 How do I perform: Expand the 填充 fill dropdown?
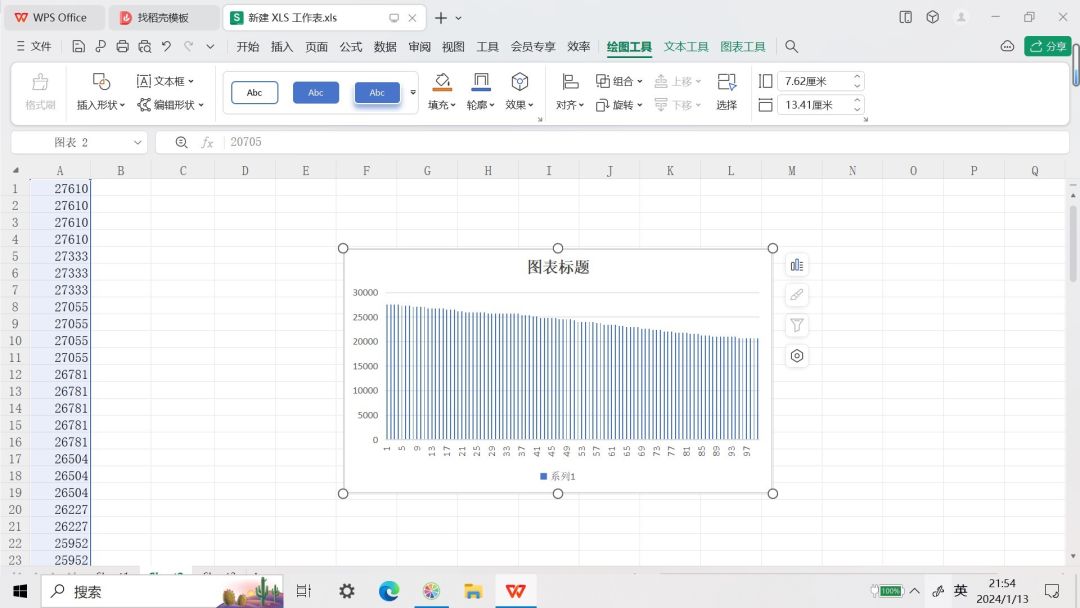(442, 105)
